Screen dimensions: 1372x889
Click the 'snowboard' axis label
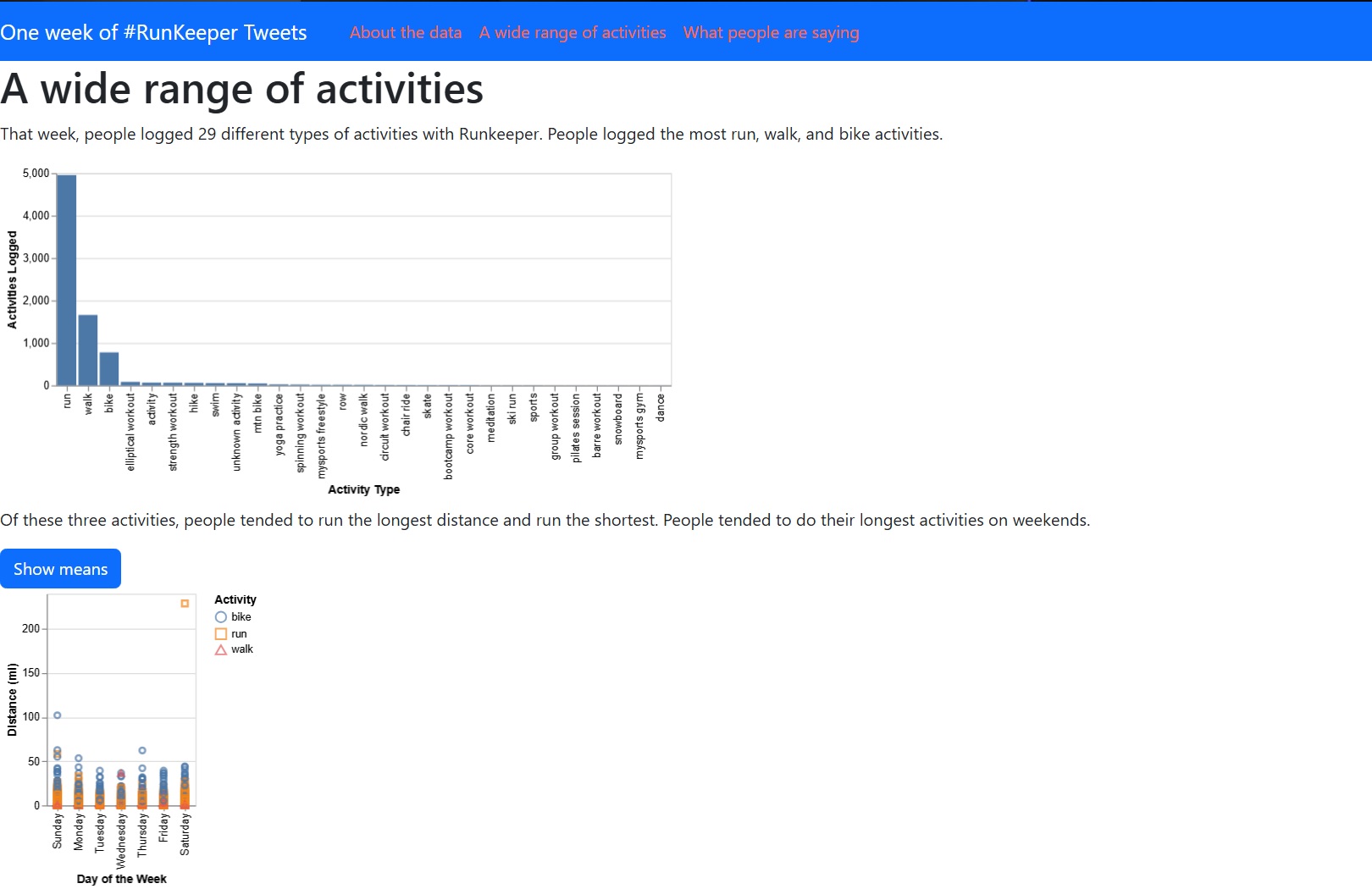click(618, 418)
